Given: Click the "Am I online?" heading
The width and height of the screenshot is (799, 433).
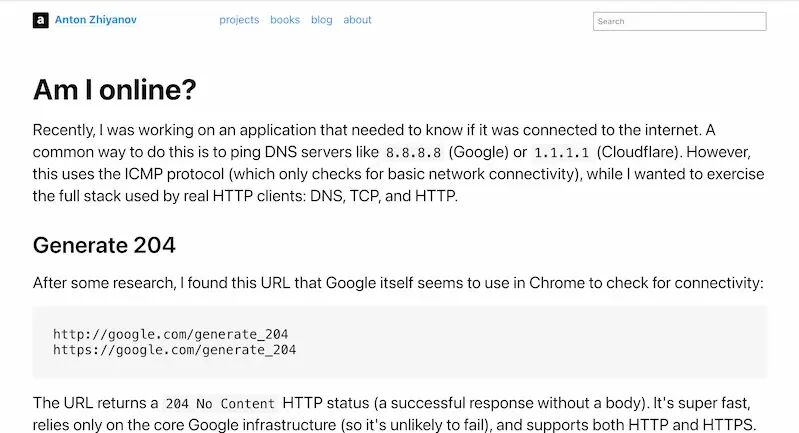Looking at the screenshot, I should click(x=115, y=90).
